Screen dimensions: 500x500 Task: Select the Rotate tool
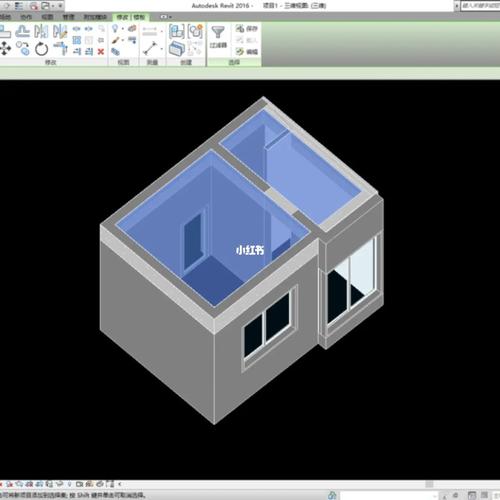pos(41,48)
